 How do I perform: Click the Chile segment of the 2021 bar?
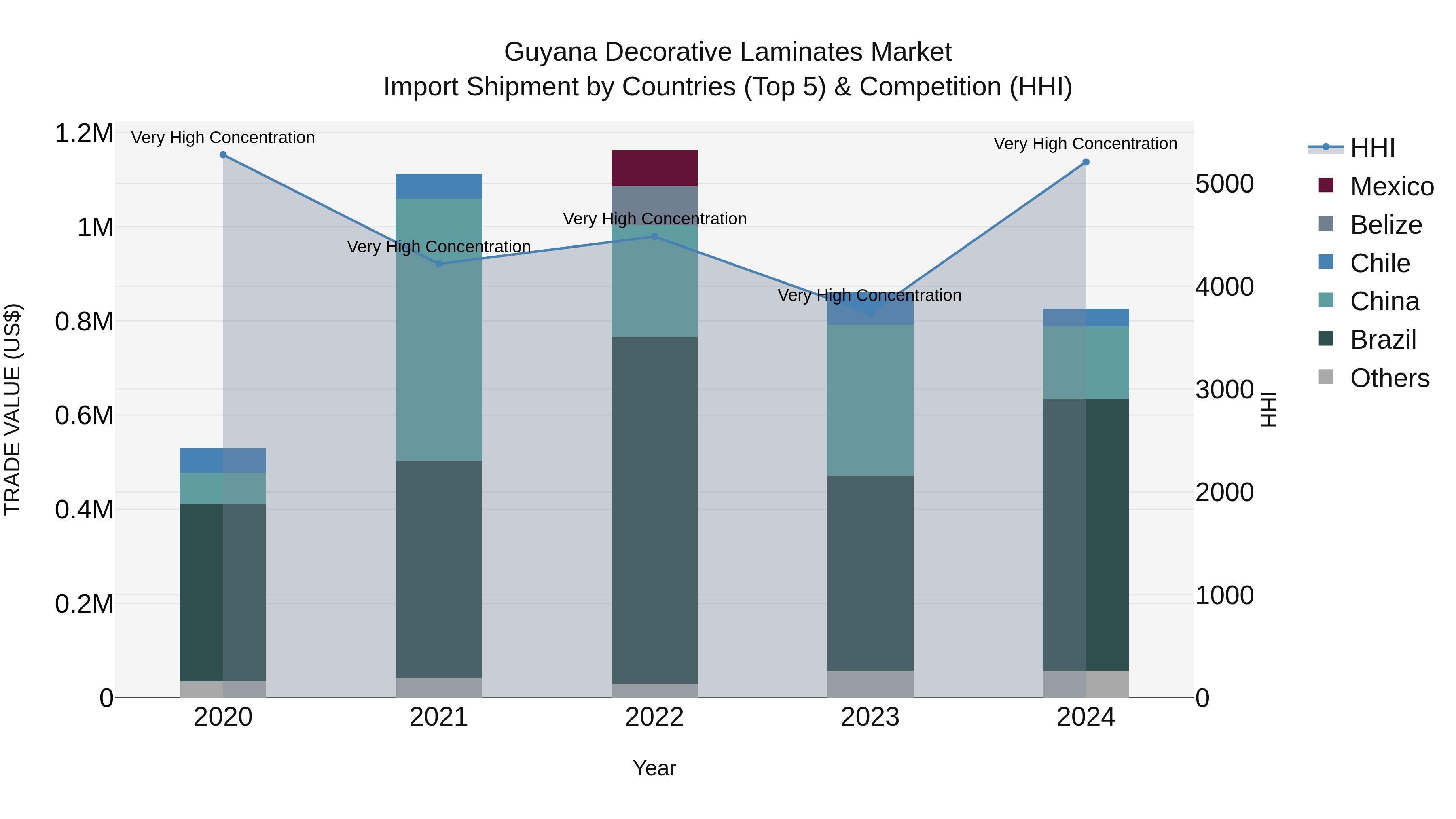pos(438,186)
